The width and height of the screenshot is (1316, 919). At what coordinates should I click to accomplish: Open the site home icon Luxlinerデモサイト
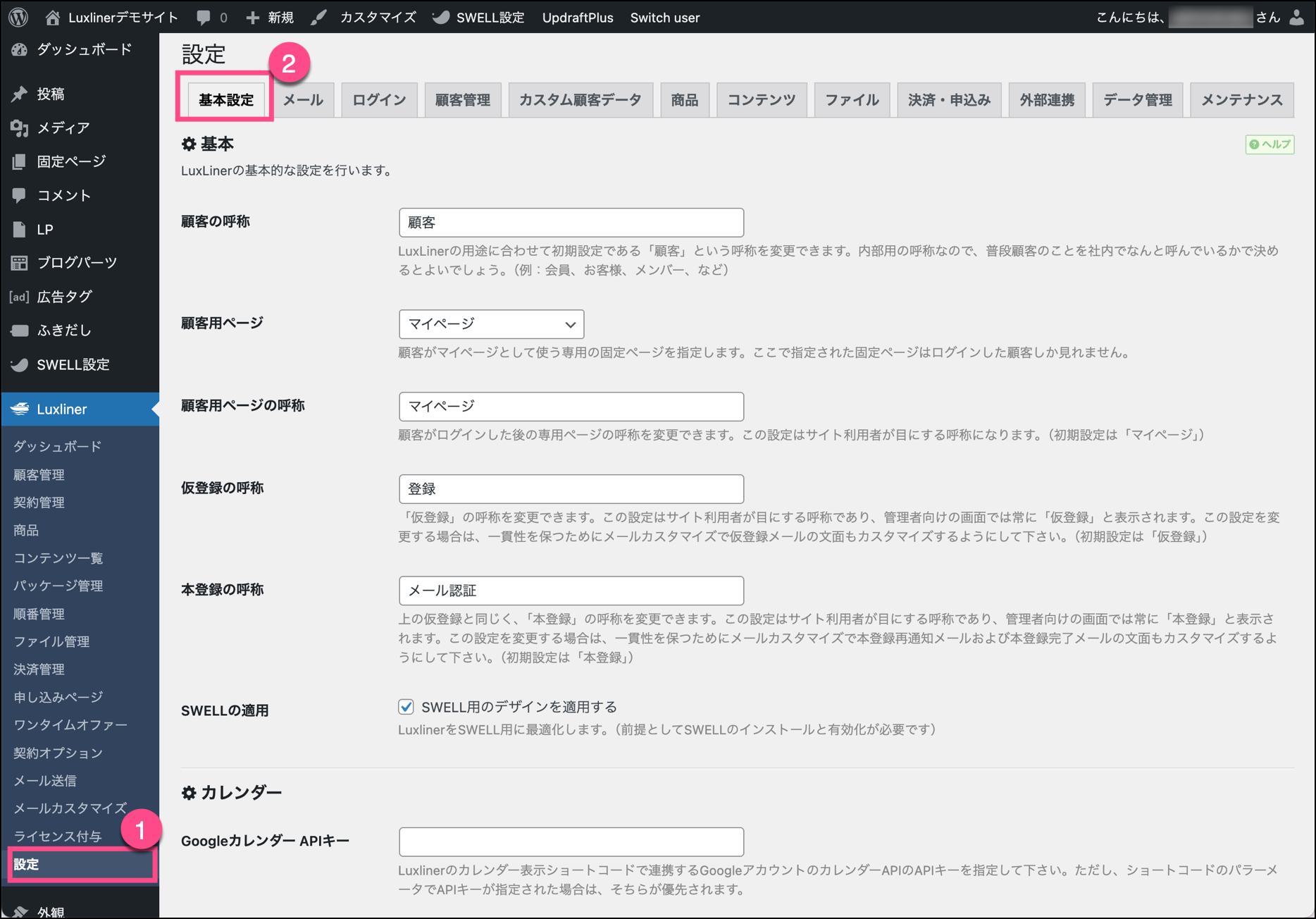(x=53, y=18)
